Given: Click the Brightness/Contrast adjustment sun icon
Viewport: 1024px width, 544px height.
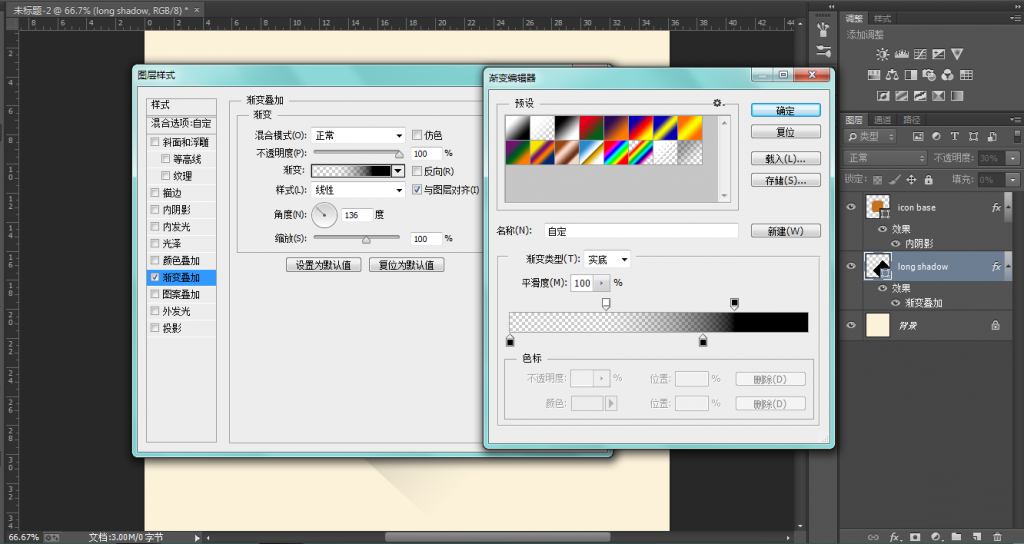Looking at the screenshot, I should (882, 54).
